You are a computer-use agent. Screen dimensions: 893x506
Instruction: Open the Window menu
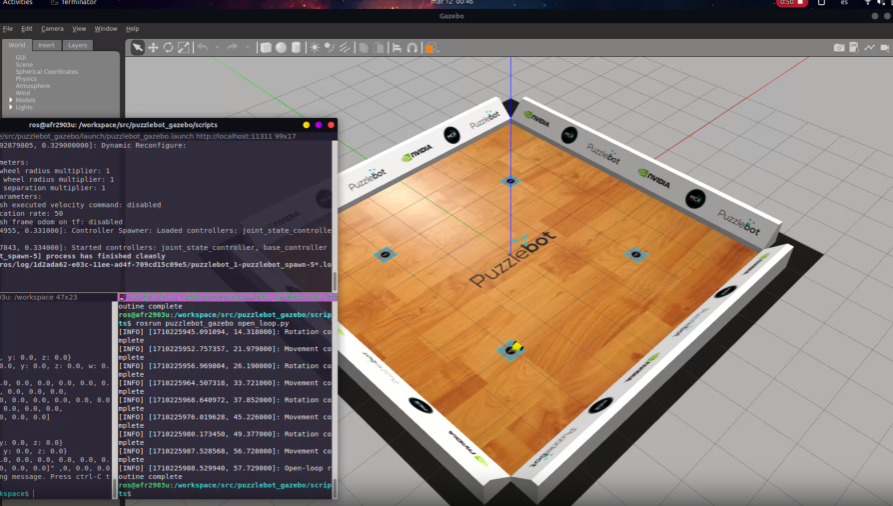click(105, 28)
